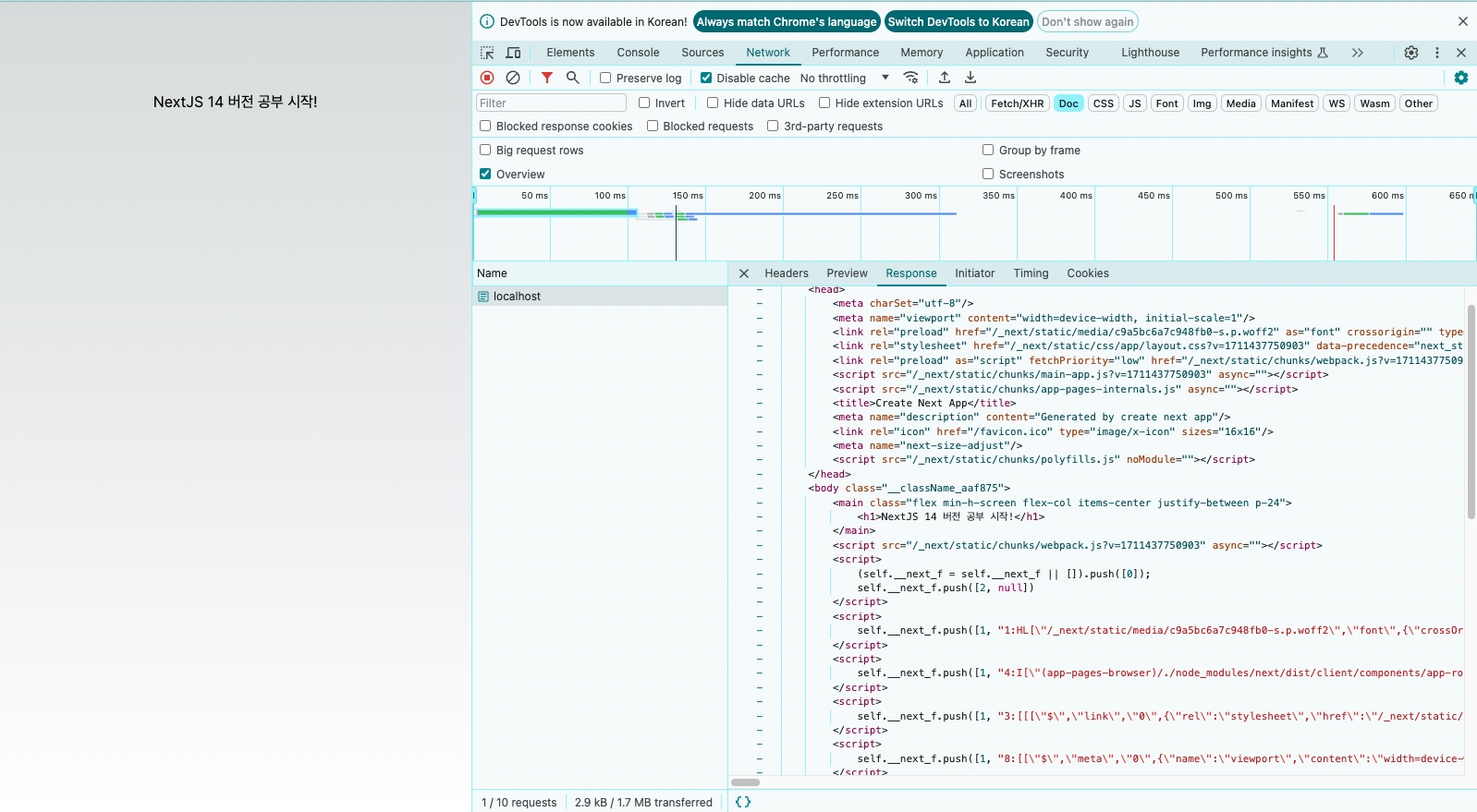Open the throttling dropdown
This screenshot has height=812, width=1477.
tap(845, 78)
